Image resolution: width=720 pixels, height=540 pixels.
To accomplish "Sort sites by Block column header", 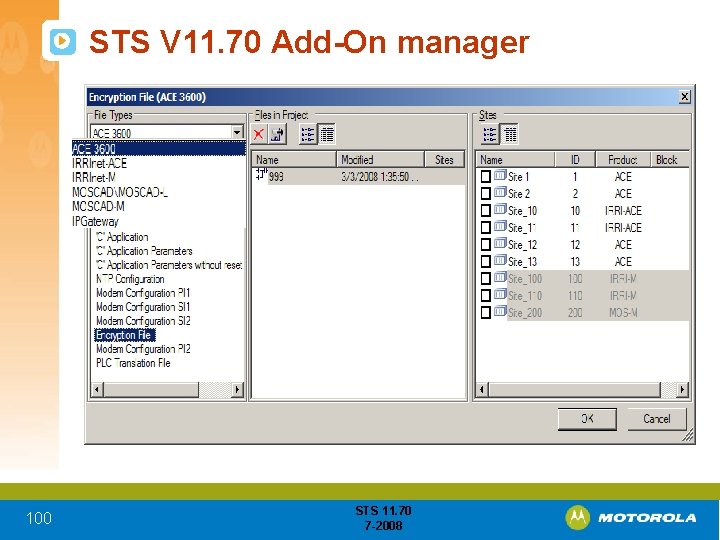I will coord(670,160).
